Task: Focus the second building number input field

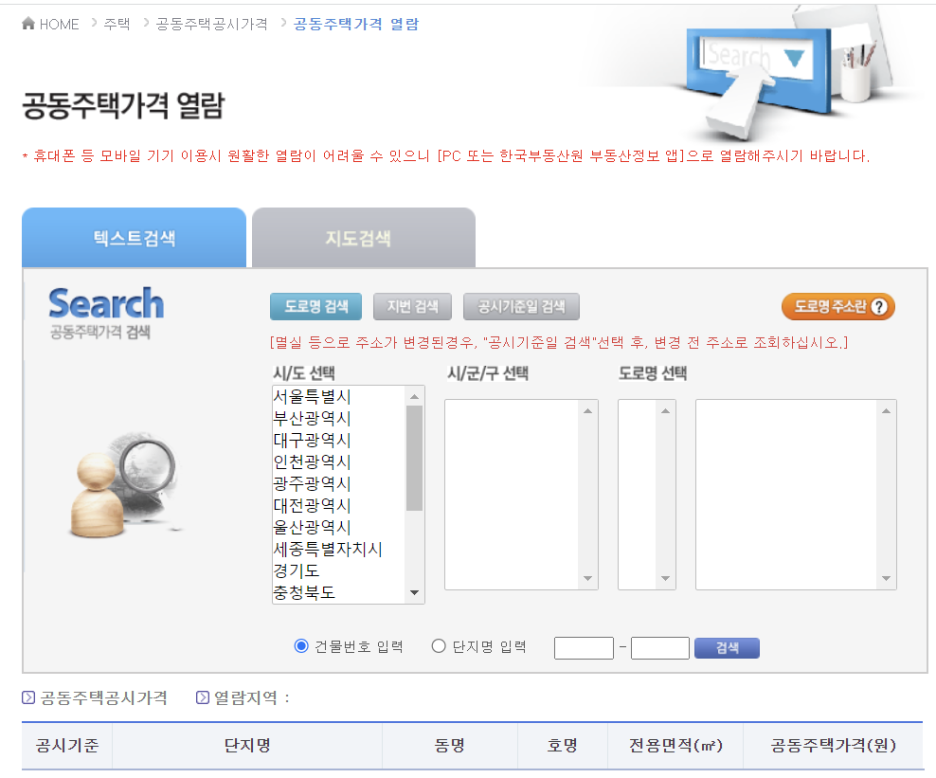Action: pos(660,648)
